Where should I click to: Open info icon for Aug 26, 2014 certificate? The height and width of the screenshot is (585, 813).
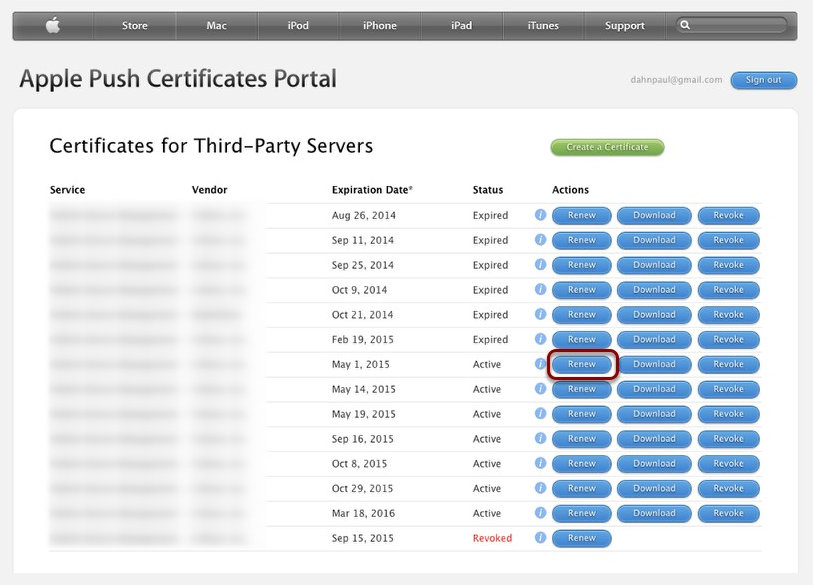[x=540, y=215]
